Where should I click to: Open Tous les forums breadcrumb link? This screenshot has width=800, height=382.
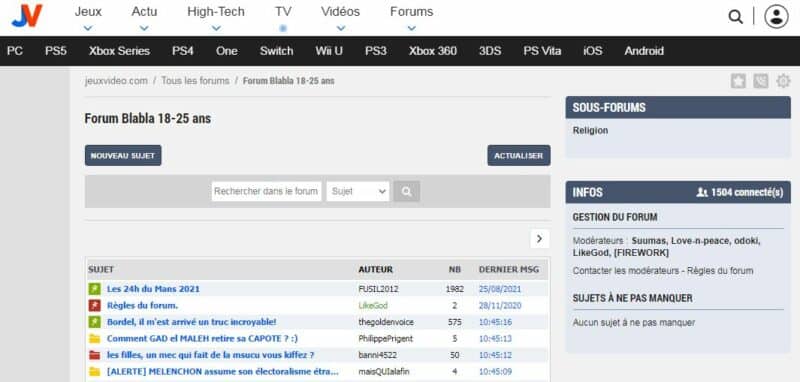tap(195, 81)
